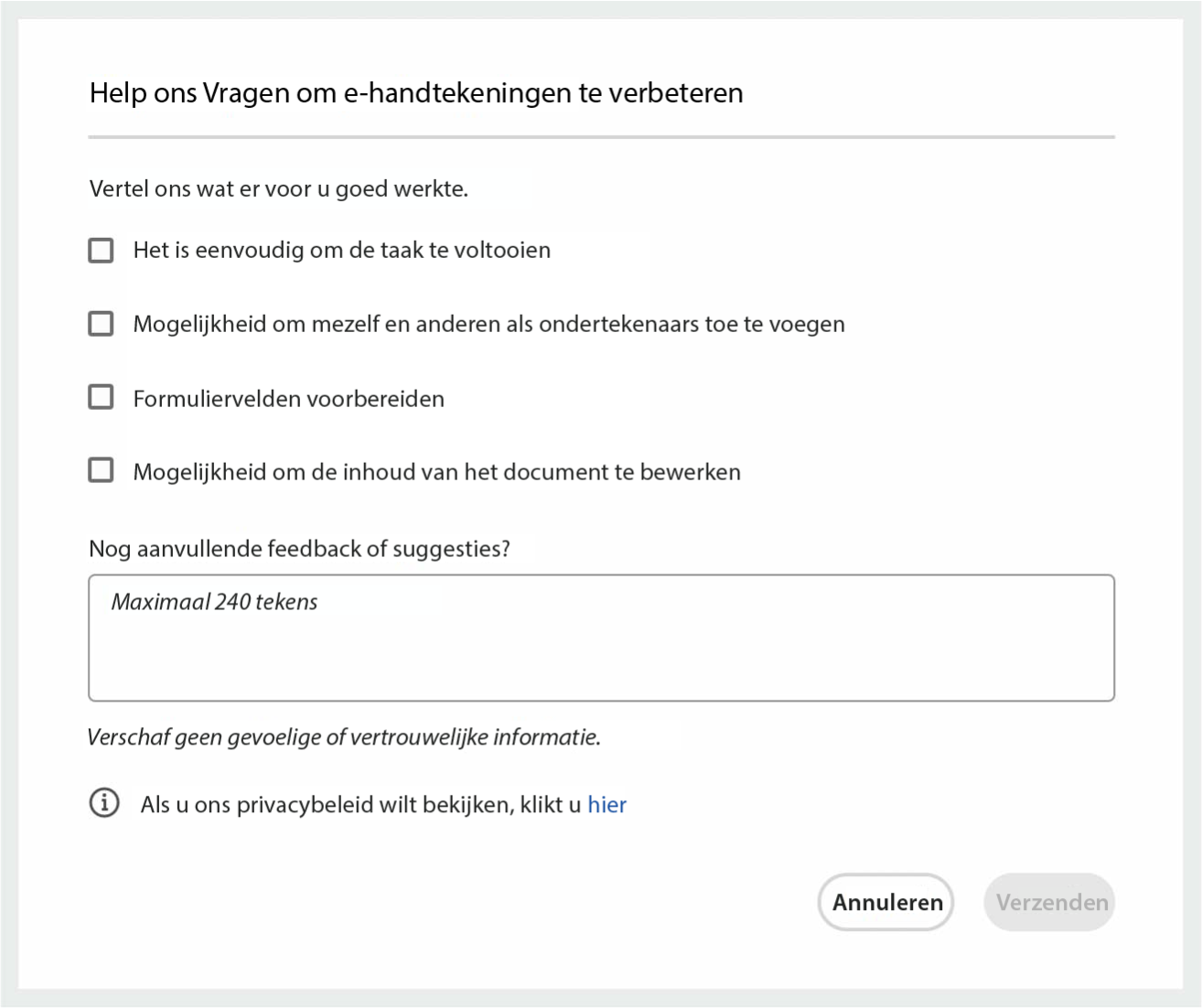Click the Verzenden button
1202x1008 pixels.
tap(1049, 902)
